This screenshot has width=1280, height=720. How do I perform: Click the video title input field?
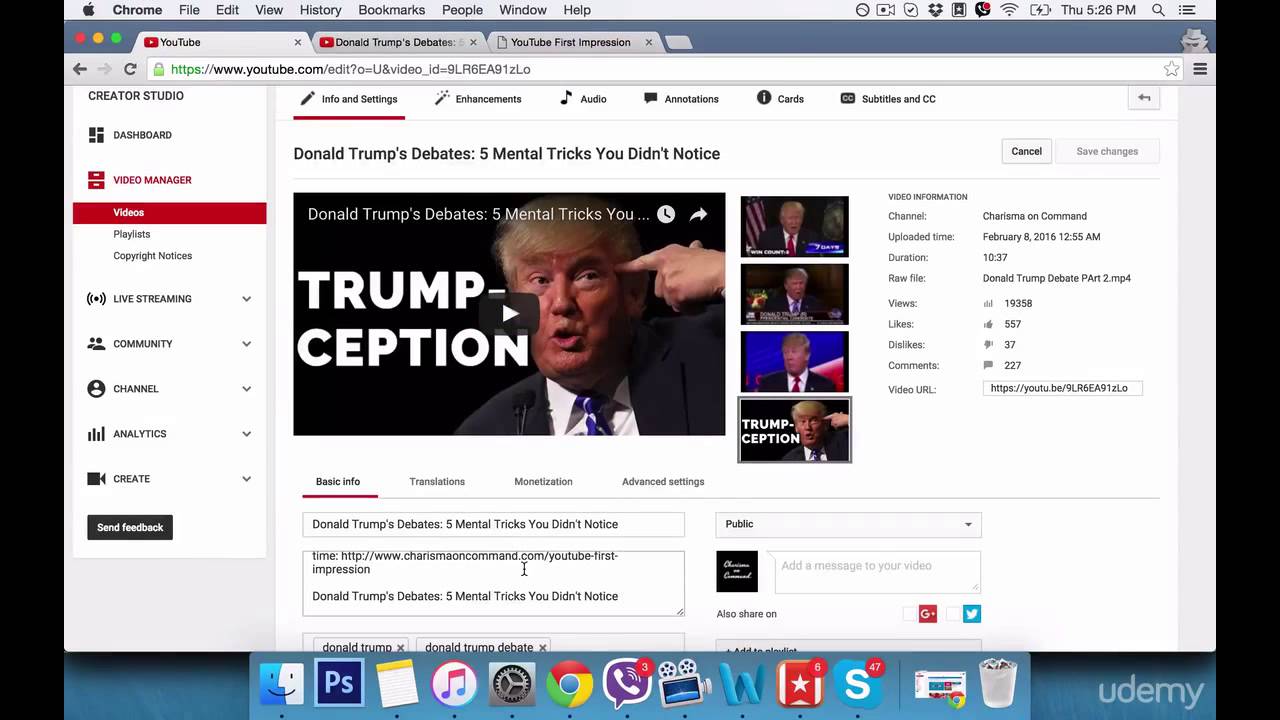click(x=494, y=524)
